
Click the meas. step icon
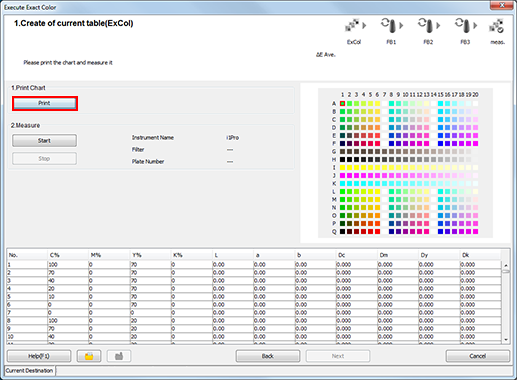point(497,26)
